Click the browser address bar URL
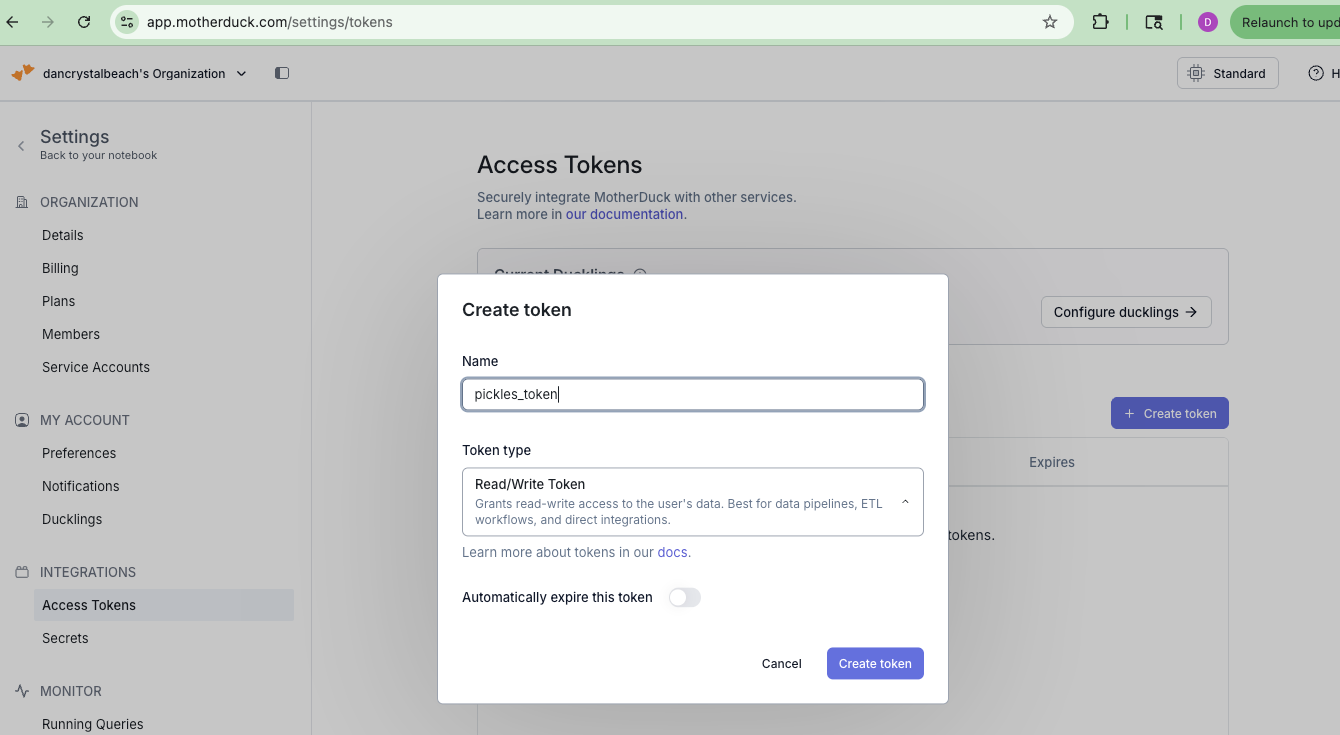Screen dimensions: 1340x735 [269, 22]
